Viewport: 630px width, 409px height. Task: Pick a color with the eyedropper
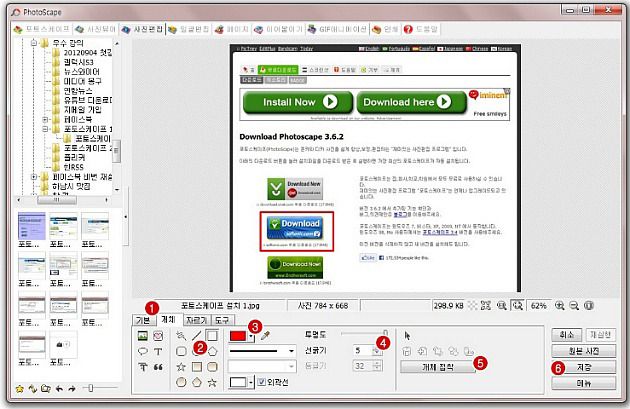[265, 336]
